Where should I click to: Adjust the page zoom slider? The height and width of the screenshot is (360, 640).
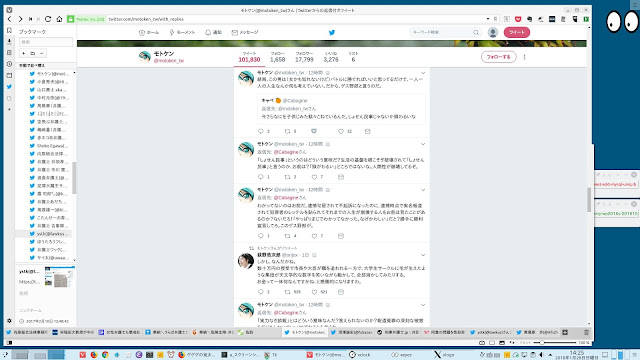coord(556,343)
